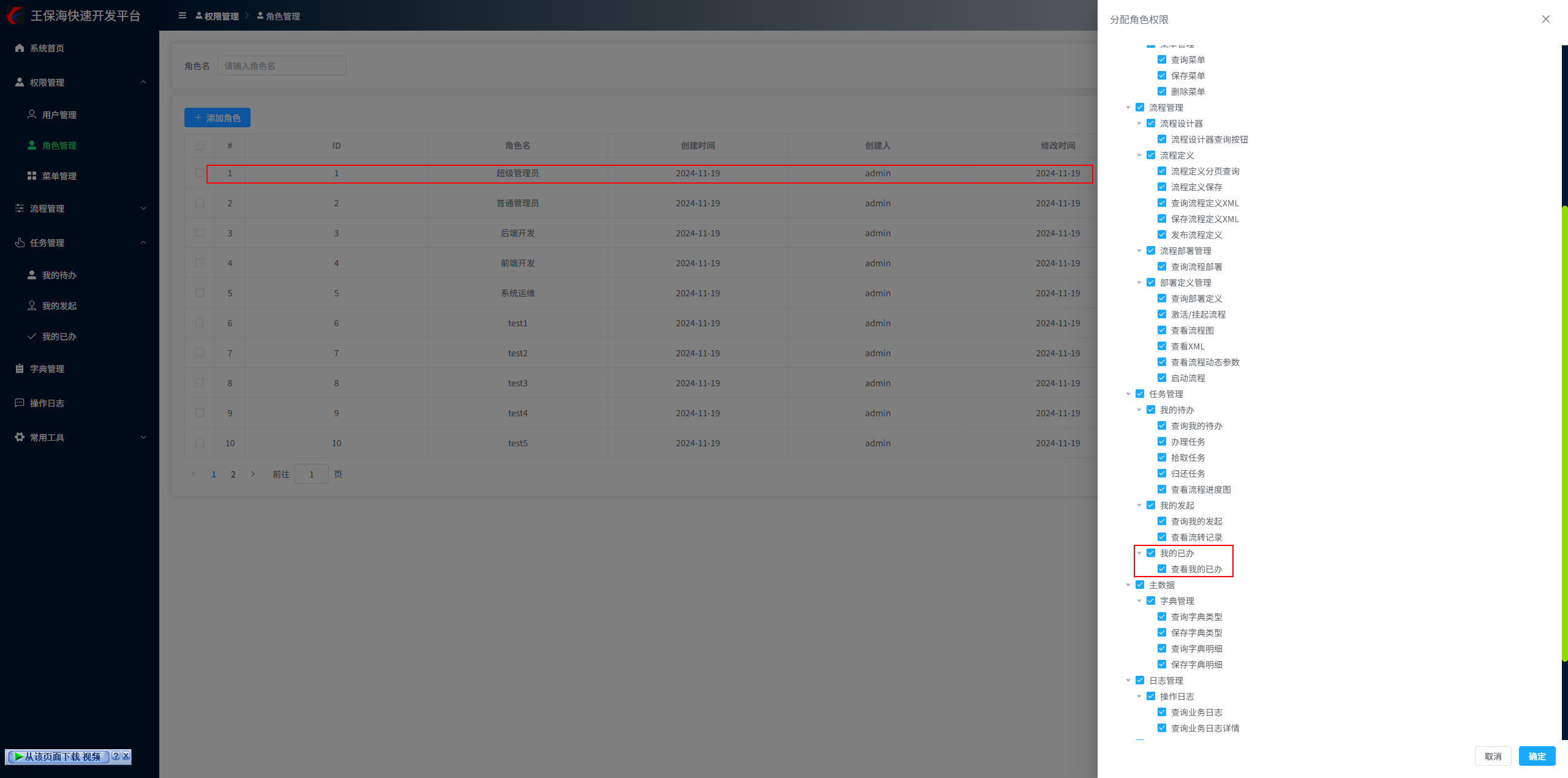Screen dimensions: 1568x778
Task: Click the sidebar collapse hamburger icon
Action: [182, 16]
